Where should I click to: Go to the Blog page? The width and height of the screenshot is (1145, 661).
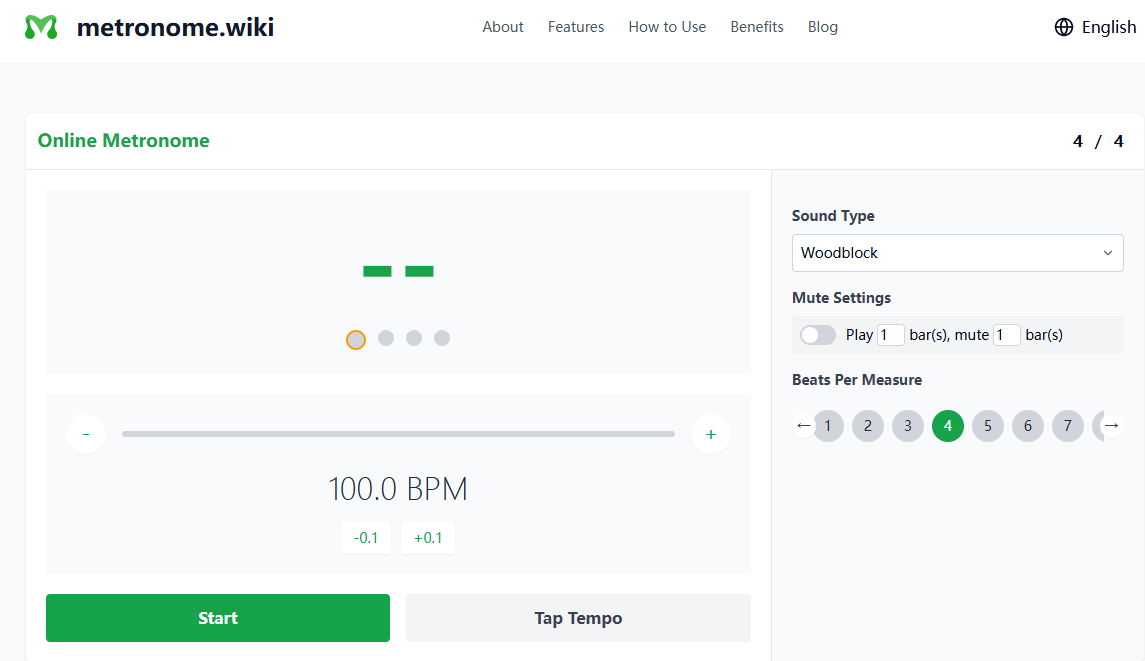pos(822,27)
